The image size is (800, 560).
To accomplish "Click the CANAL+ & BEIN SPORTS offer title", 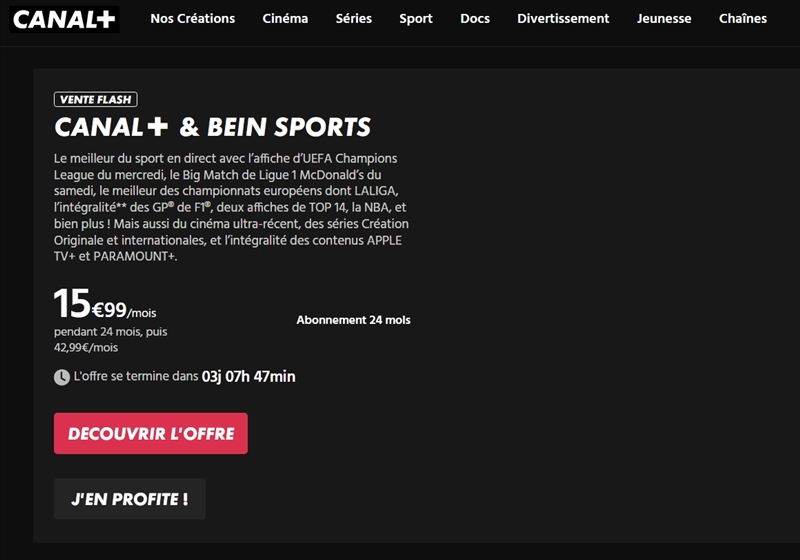I will pos(212,127).
